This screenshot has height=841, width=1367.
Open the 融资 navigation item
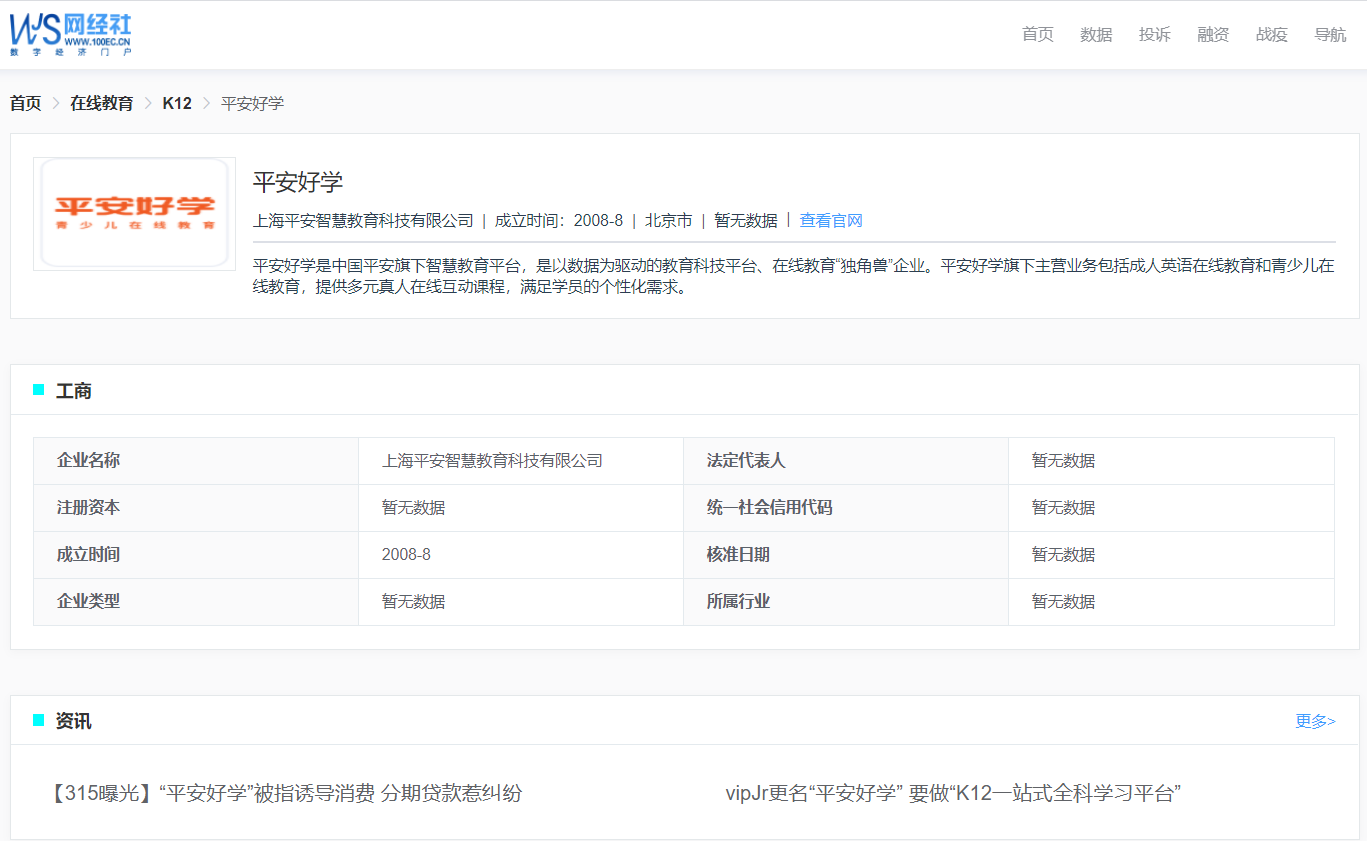coord(1213,35)
